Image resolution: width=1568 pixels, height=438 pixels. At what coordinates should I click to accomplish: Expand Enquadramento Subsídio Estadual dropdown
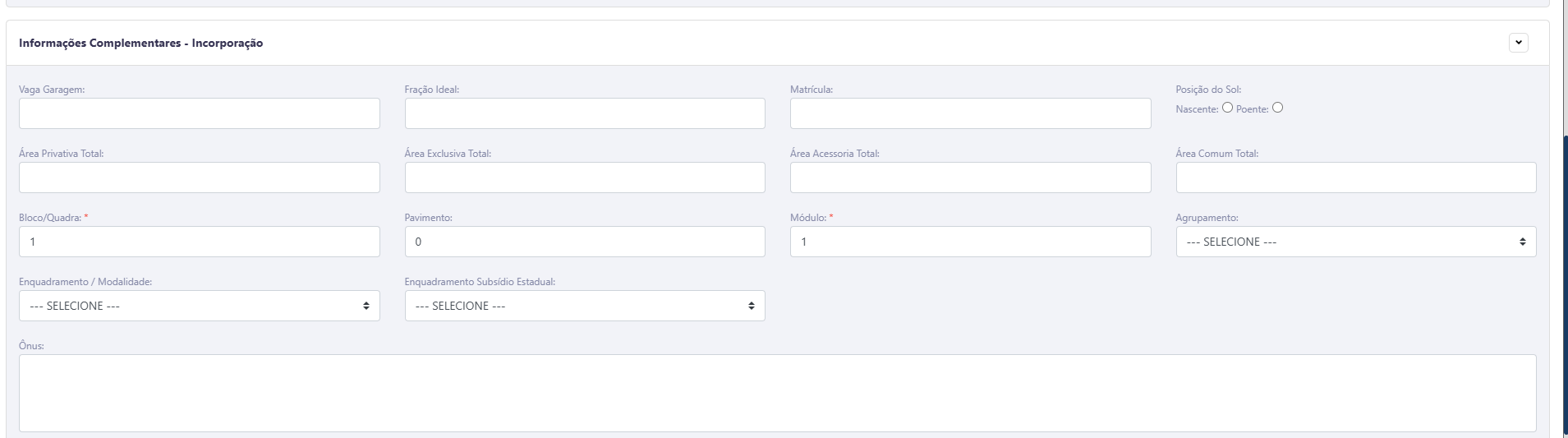point(584,306)
